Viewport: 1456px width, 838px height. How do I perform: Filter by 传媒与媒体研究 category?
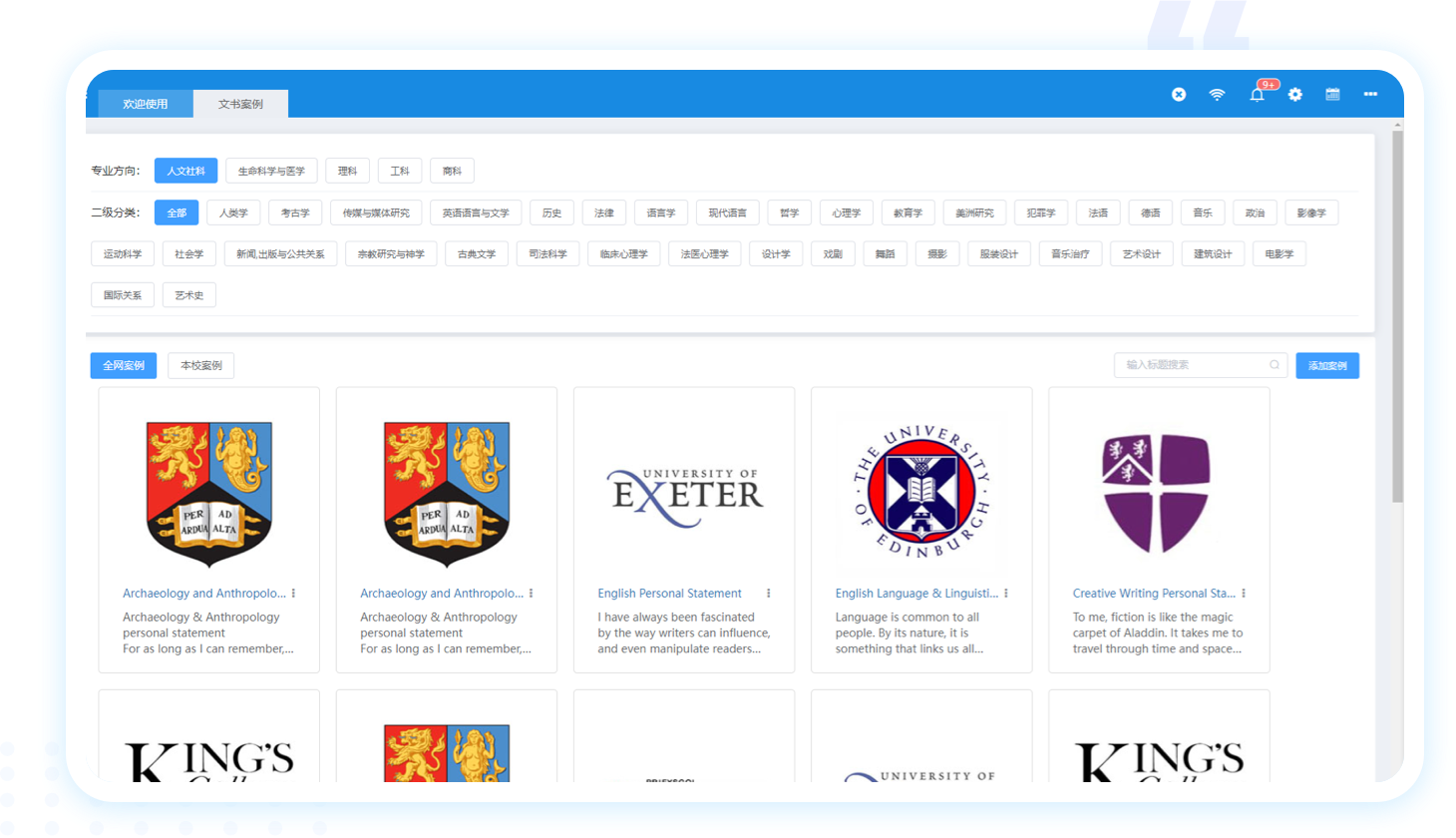(x=376, y=212)
